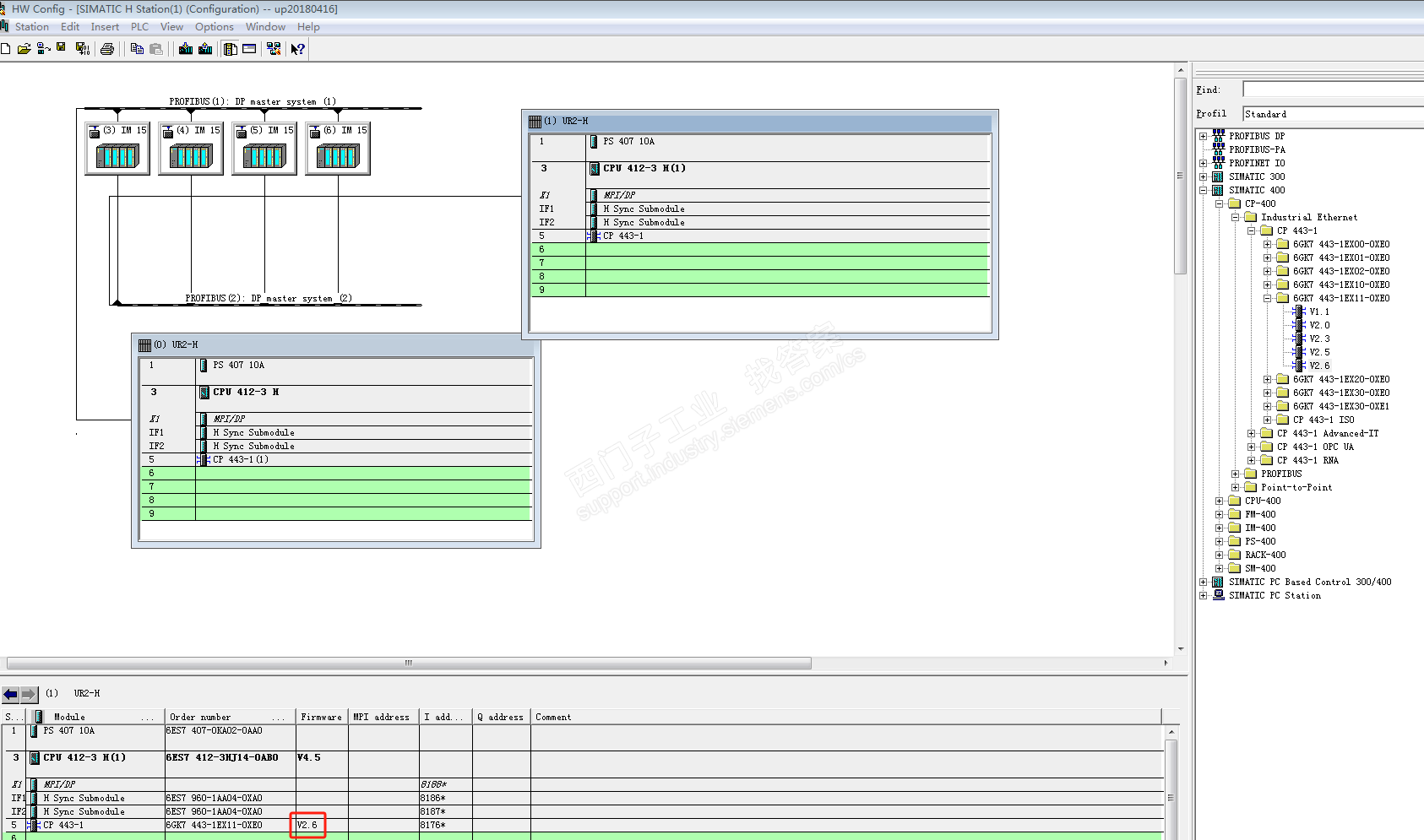Click the MPI address column header

[x=383, y=717]
